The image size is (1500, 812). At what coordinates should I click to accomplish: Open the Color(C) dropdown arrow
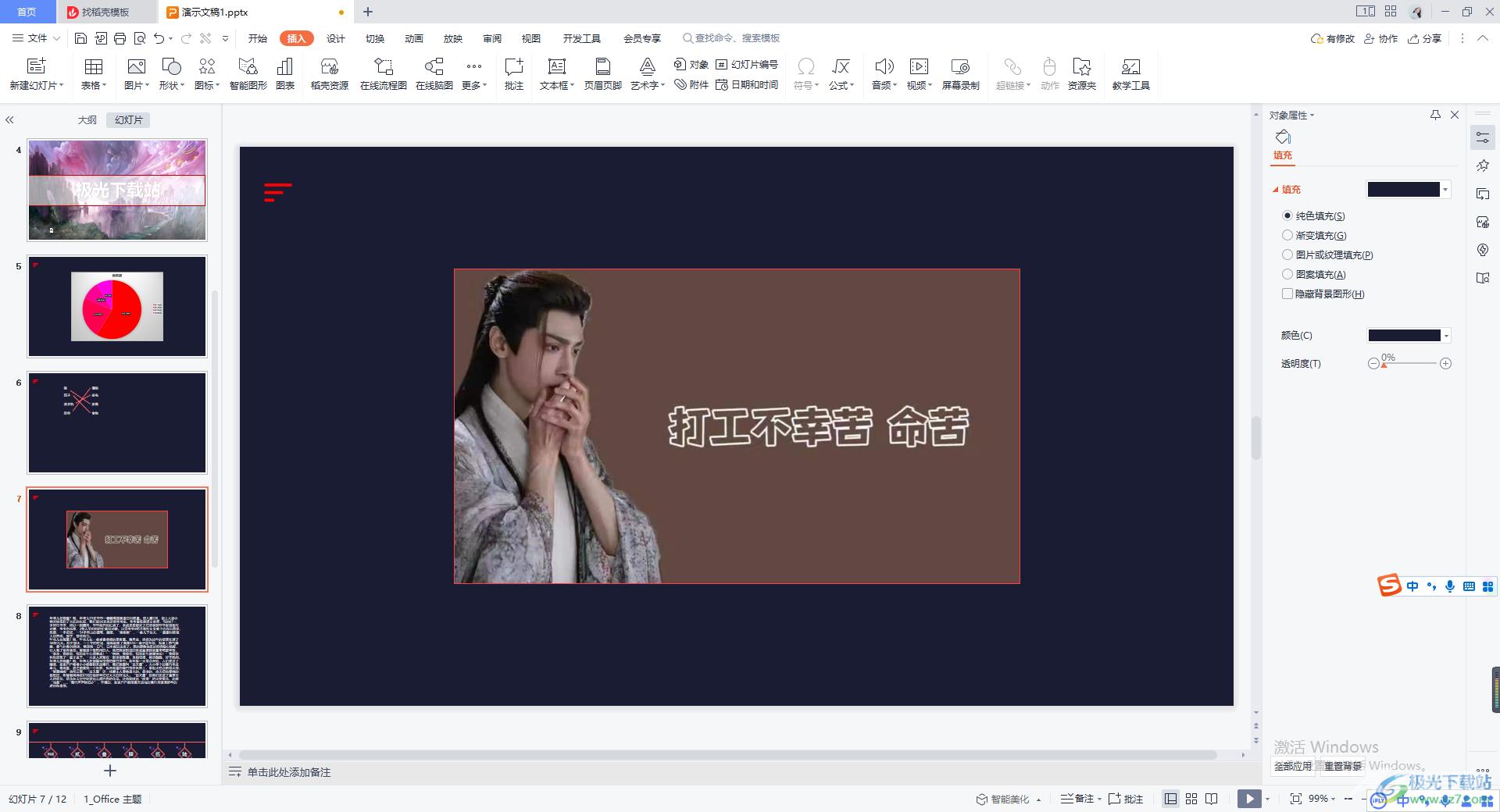1446,336
